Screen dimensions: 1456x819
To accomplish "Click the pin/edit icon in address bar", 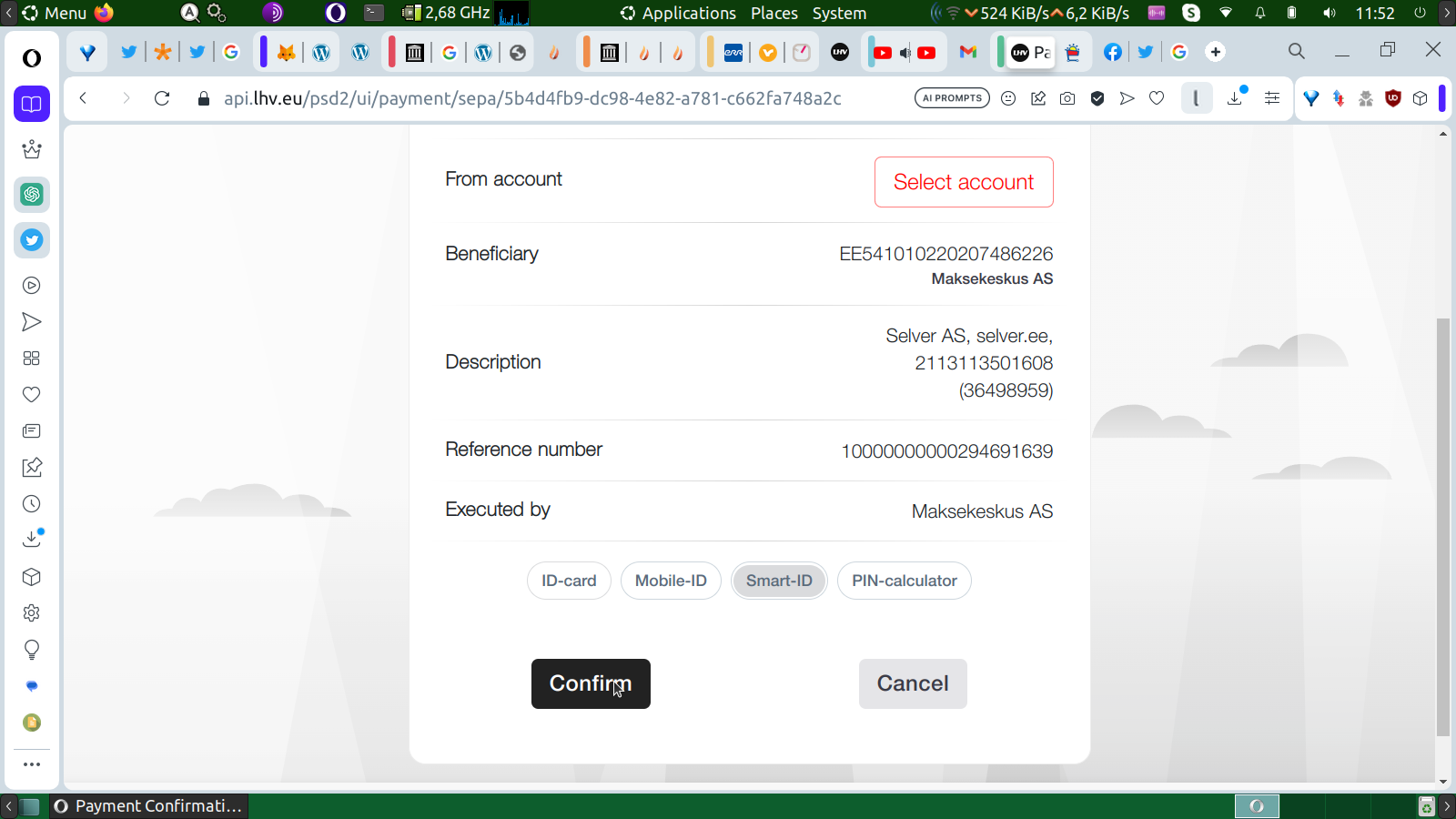I will point(1038,98).
